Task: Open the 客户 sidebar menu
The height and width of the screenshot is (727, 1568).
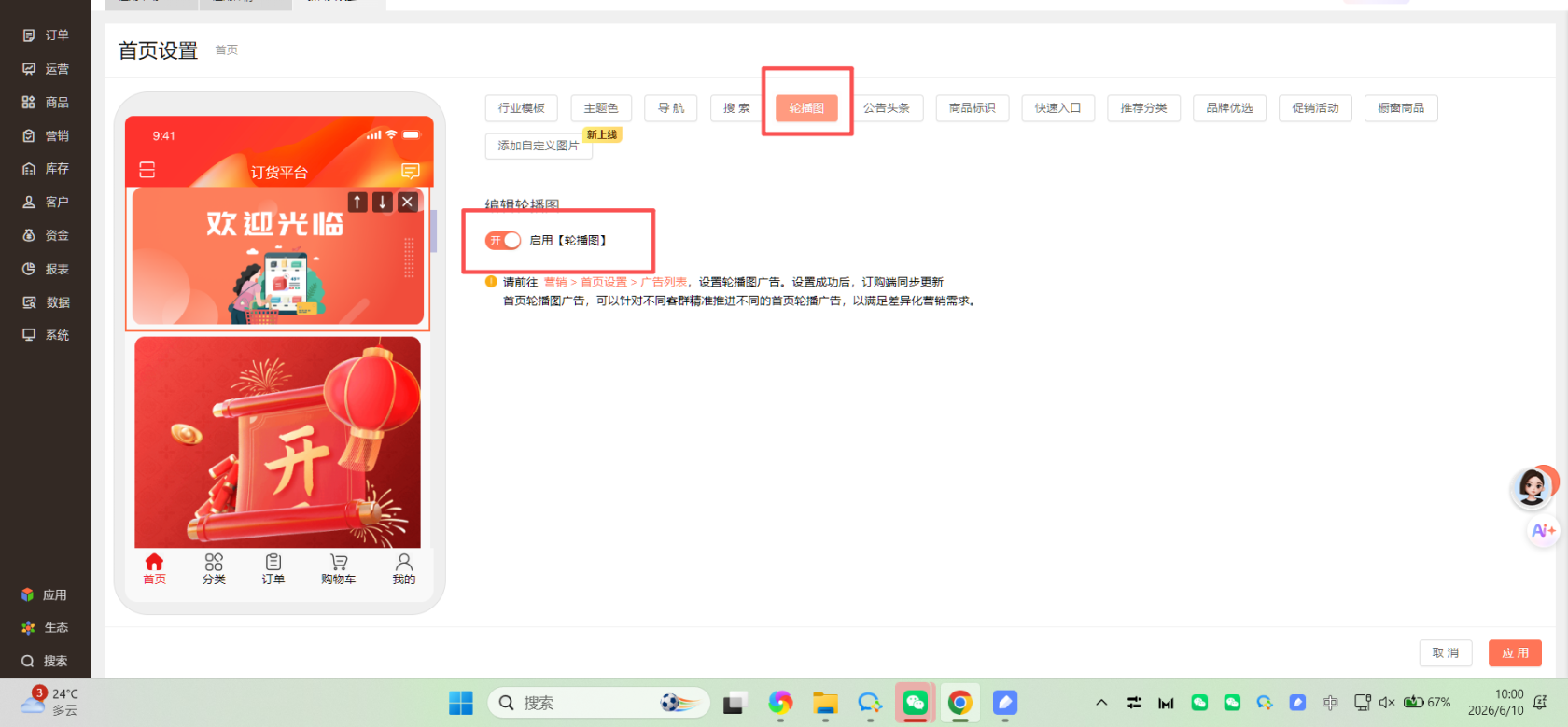Action: [46, 202]
